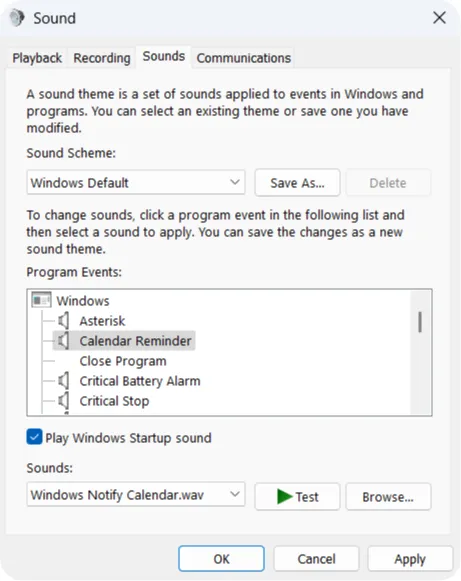Click the Sound speaker icon in title bar
Screen dimensions: 461x581
click(x=17, y=18)
